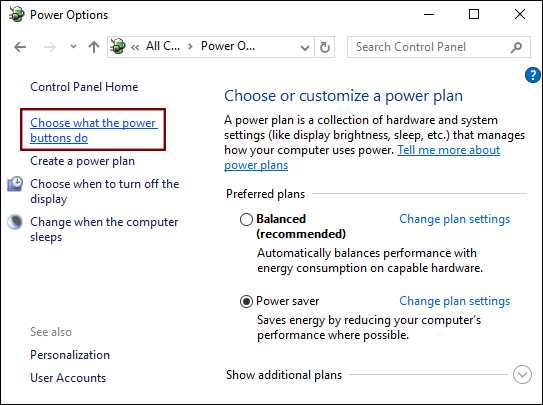Refresh the Power Options page
Screen dimensions: 543x405
324,47
